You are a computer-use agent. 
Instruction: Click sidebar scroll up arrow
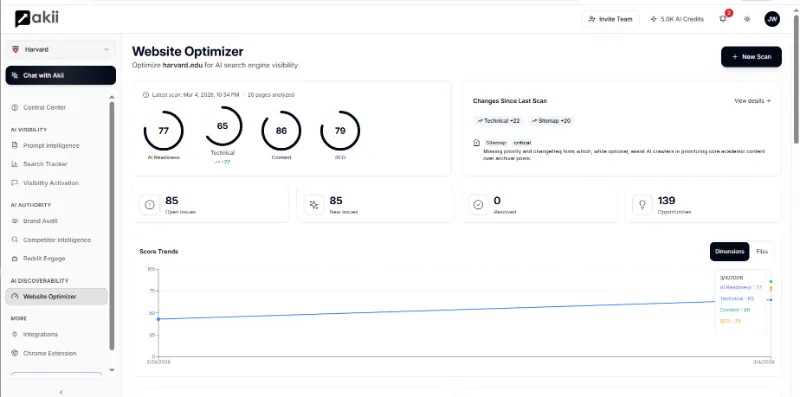[x=112, y=97]
